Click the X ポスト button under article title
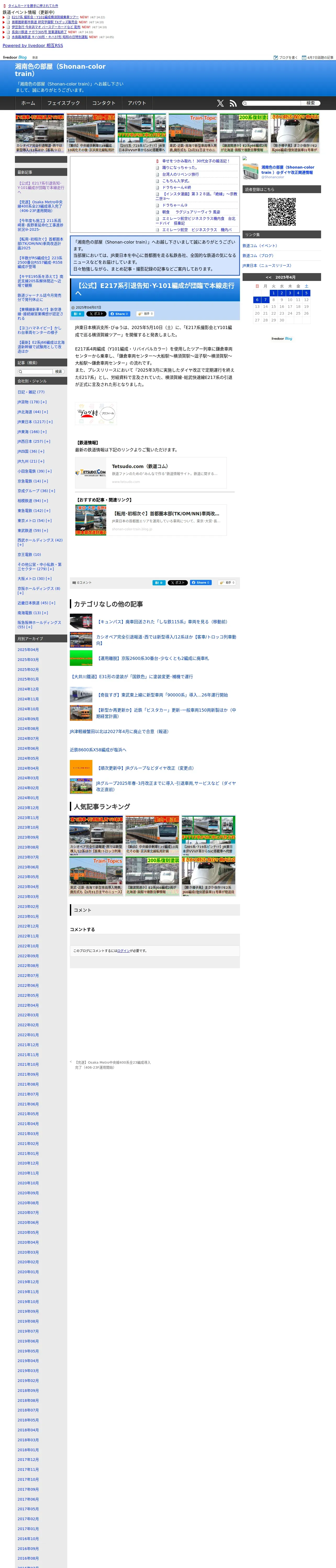 (96, 314)
